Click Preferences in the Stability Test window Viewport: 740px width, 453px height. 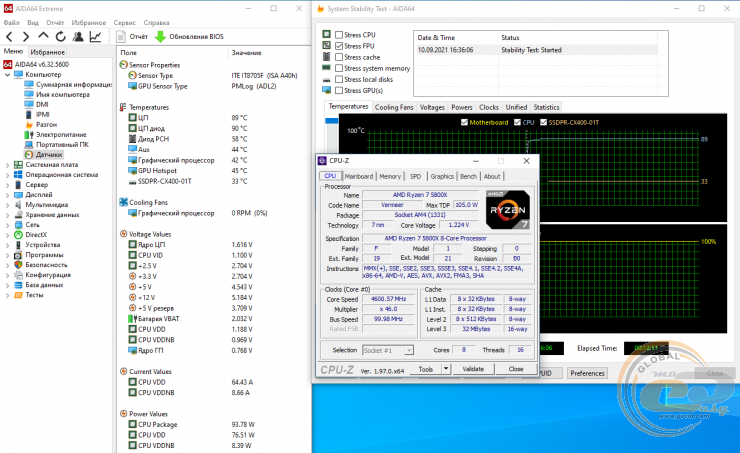tap(587, 373)
